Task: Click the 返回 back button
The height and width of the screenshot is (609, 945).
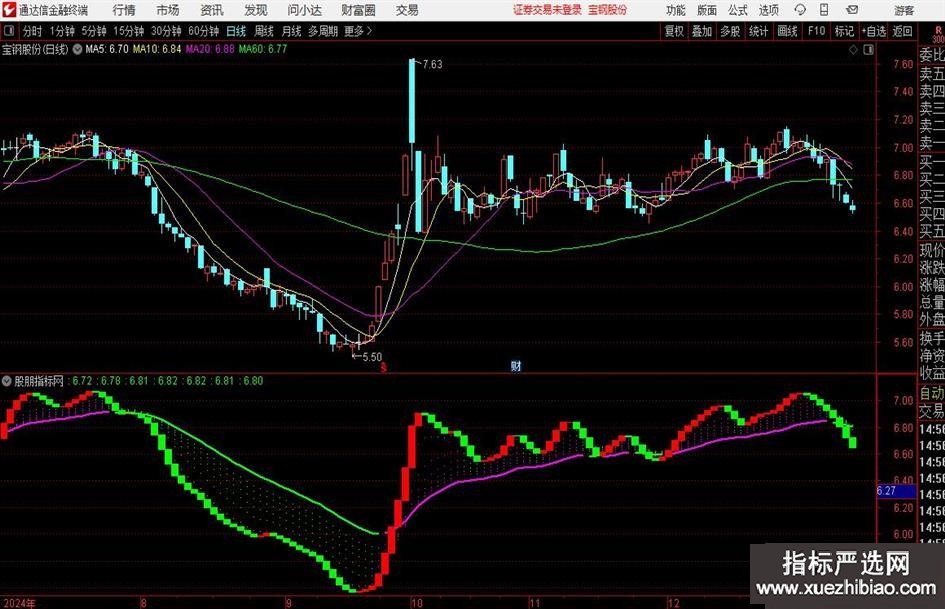Action: (x=902, y=31)
